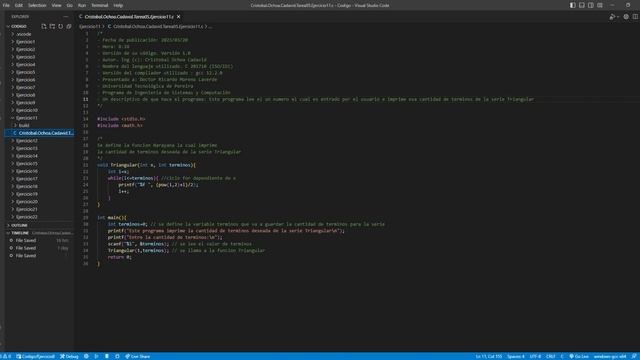Open the File menu
This screenshot has height=360, width=640.
coord(6,5)
